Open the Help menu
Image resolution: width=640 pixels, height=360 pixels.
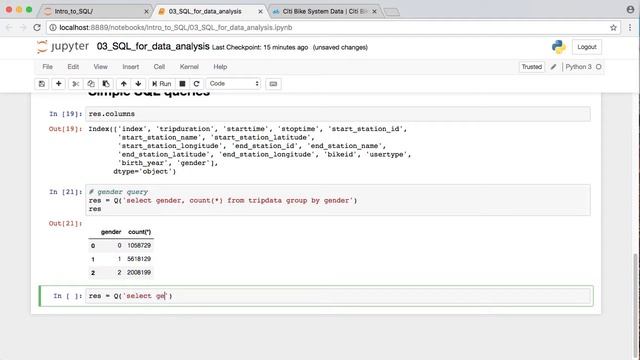click(x=220, y=67)
